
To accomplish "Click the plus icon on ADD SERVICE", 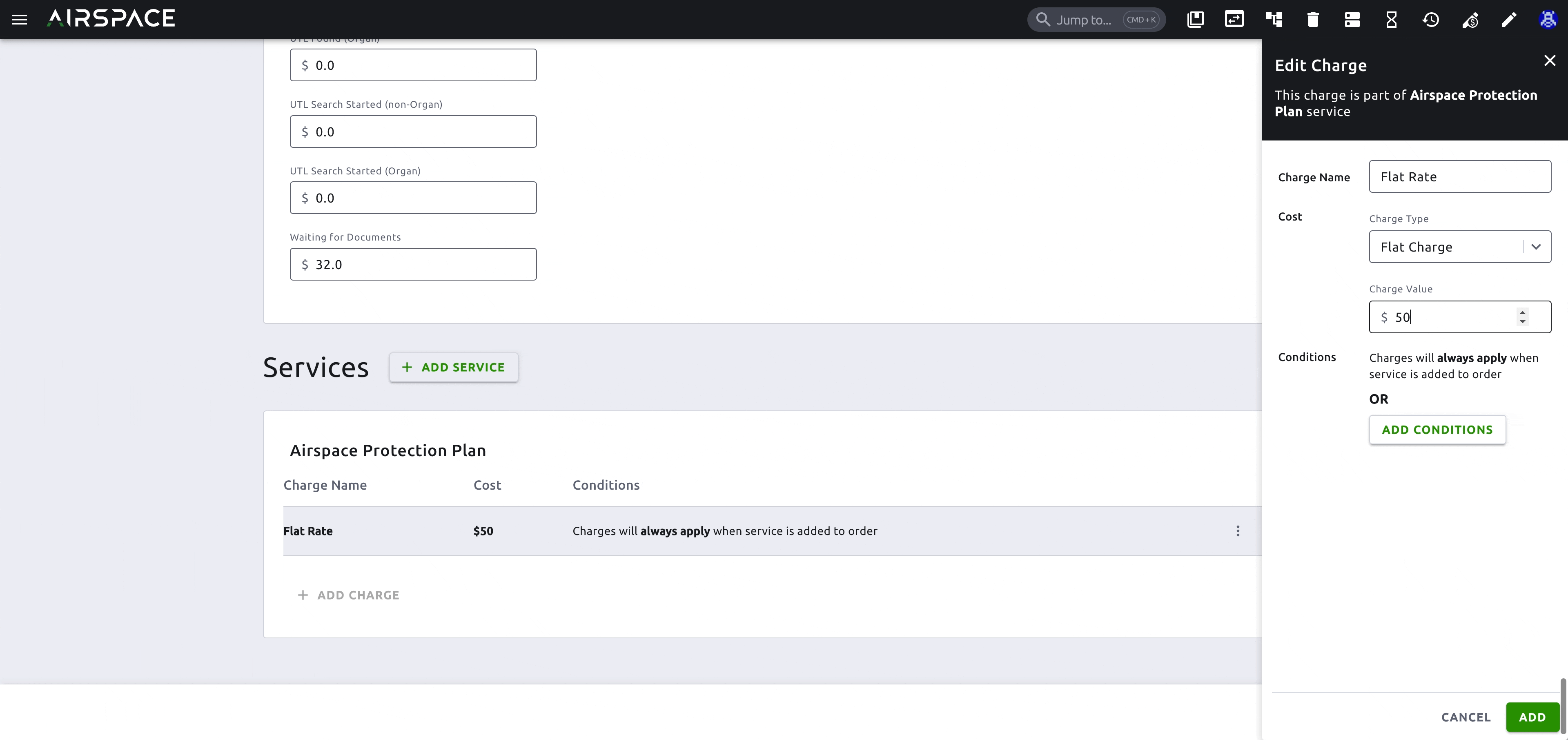I will coord(407,367).
